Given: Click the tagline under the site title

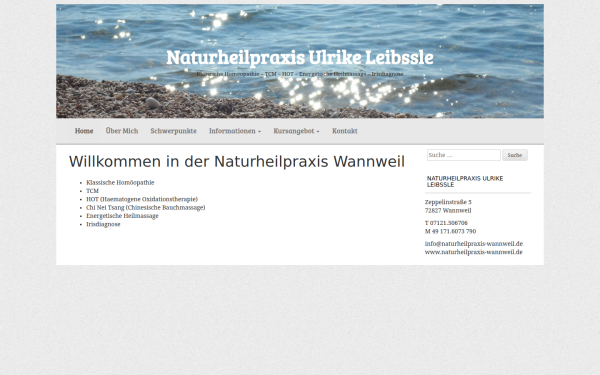Looking at the screenshot, I should tap(300, 74).
